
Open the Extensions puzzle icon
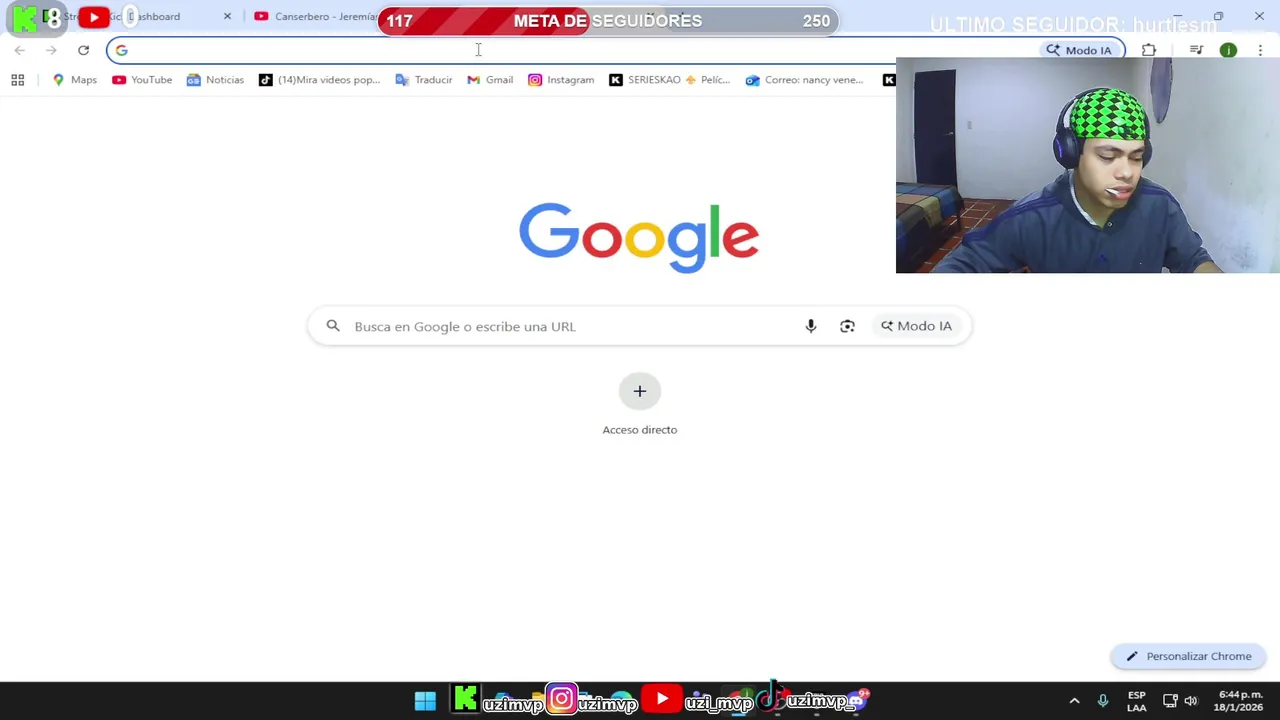pos(1148,50)
